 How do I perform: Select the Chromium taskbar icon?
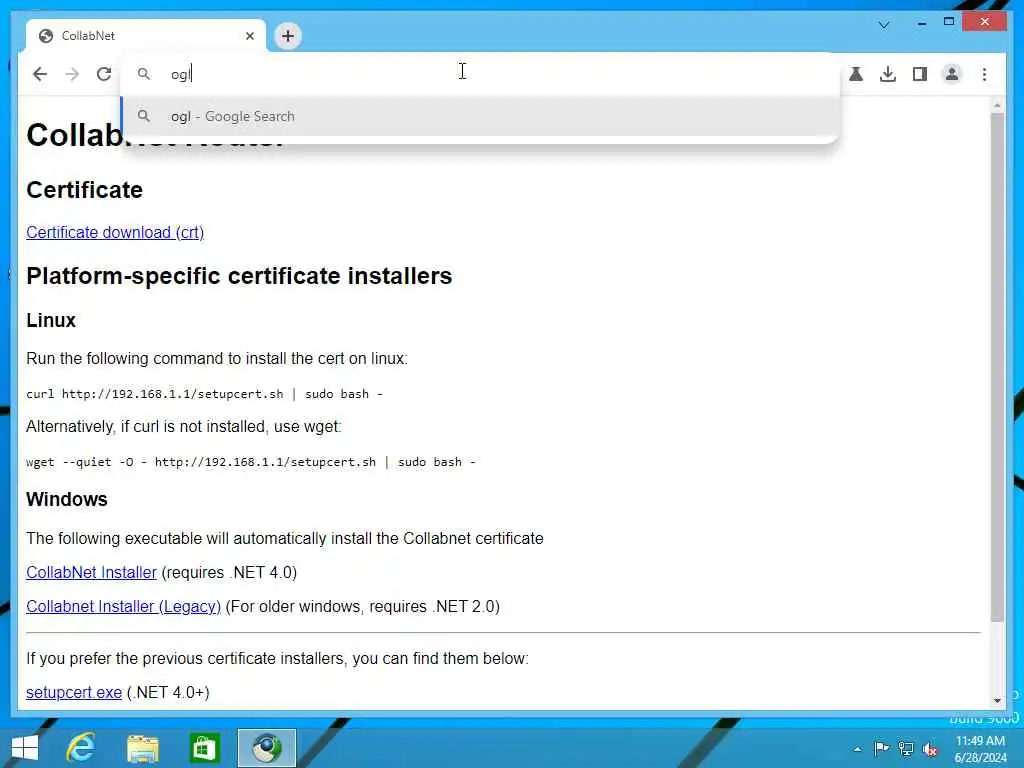[x=266, y=748]
